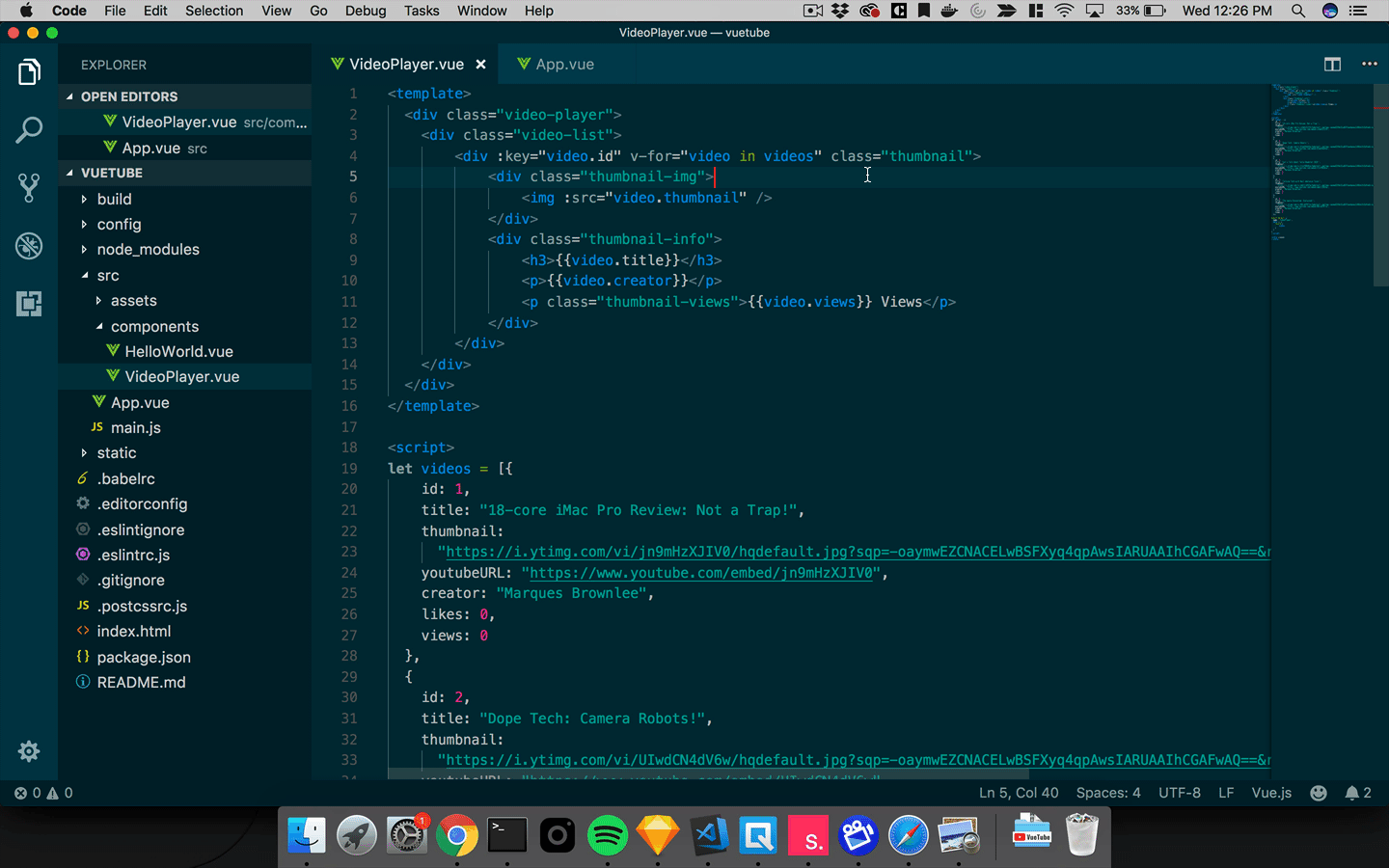Screen dimensions: 1389x868
Task: Switch to the App.vue tab
Action: pos(564,64)
